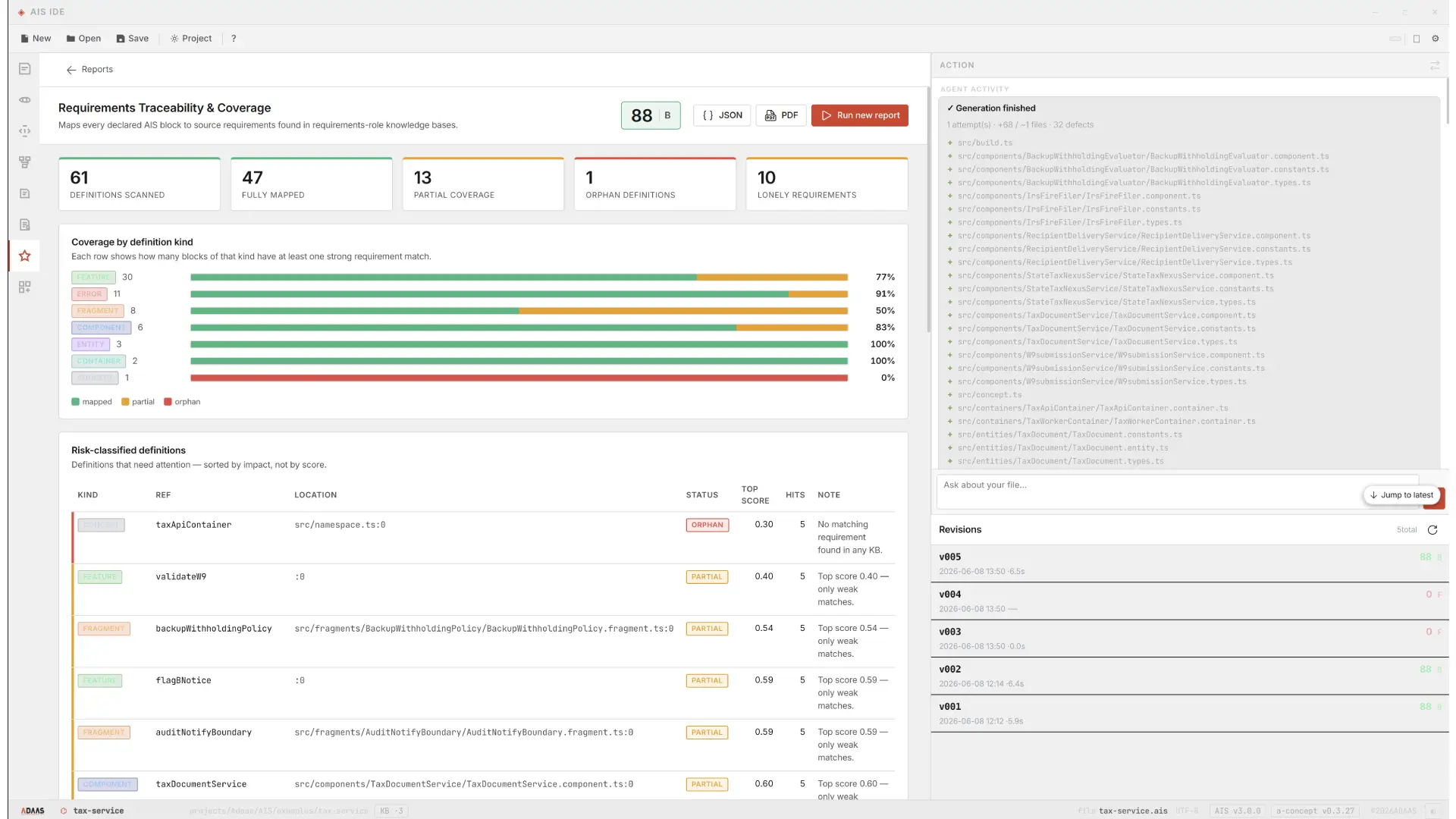
Task: Select revision v004
Action: (1190, 601)
